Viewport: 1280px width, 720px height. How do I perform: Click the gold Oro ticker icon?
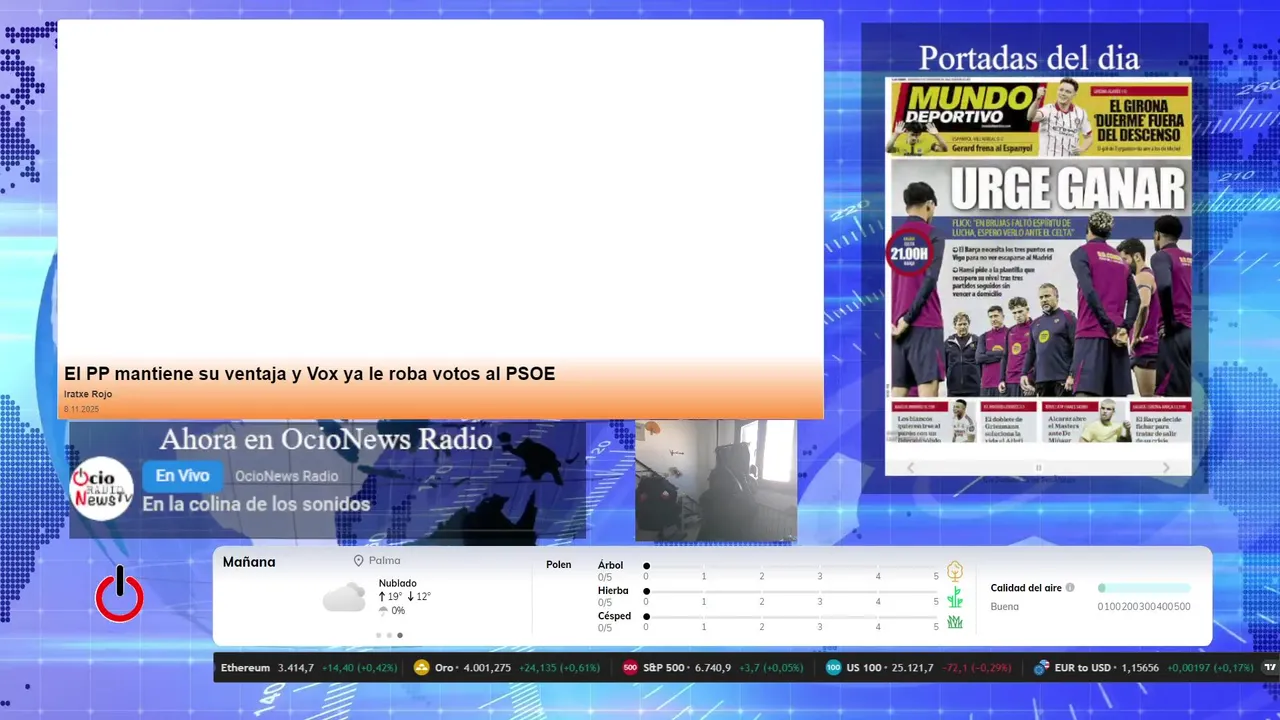(x=422, y=667)
